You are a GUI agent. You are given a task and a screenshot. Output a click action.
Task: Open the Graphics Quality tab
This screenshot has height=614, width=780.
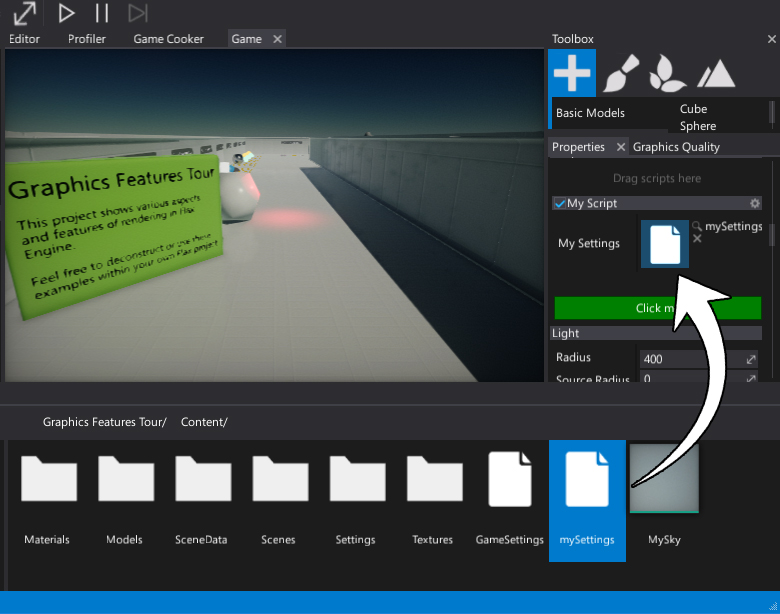tap(676, 147)
